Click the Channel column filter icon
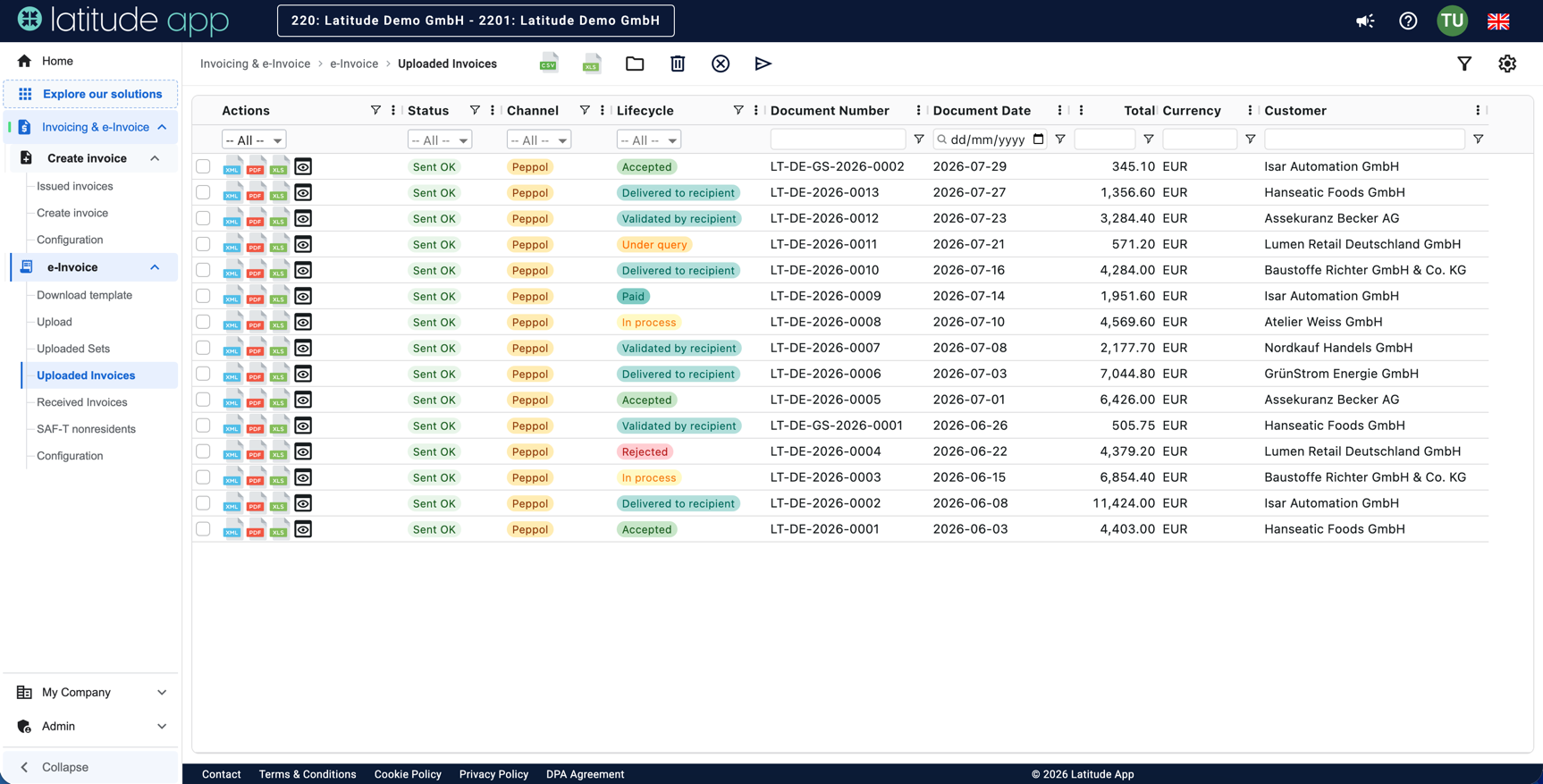The width and height of the screenshot is (1543, 784). pyautogui.click(x=585, y=110)
